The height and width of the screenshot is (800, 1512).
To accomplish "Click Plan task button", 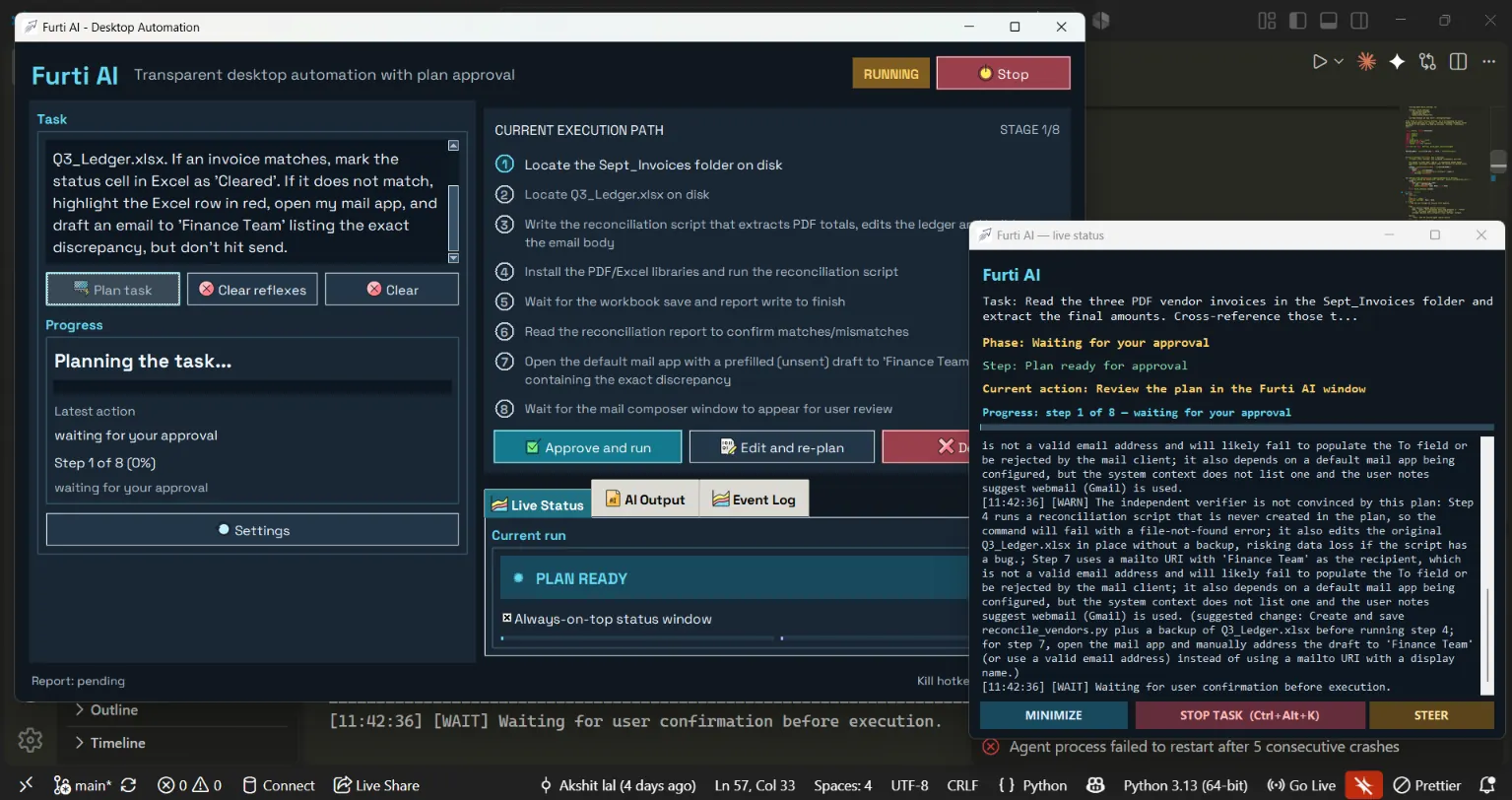I will pos(113,290).
